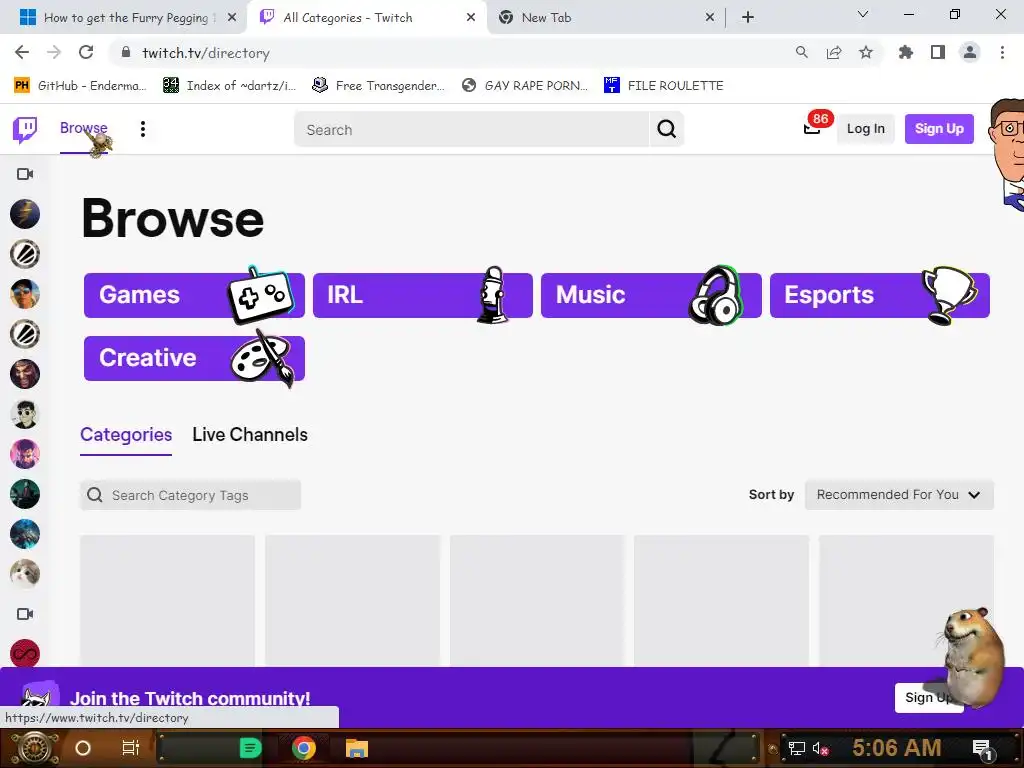The width and height of the screenshot is (1024, 768).
Task: Click the lower camera icon in left sidebar
Action: (x=25, y=614)
